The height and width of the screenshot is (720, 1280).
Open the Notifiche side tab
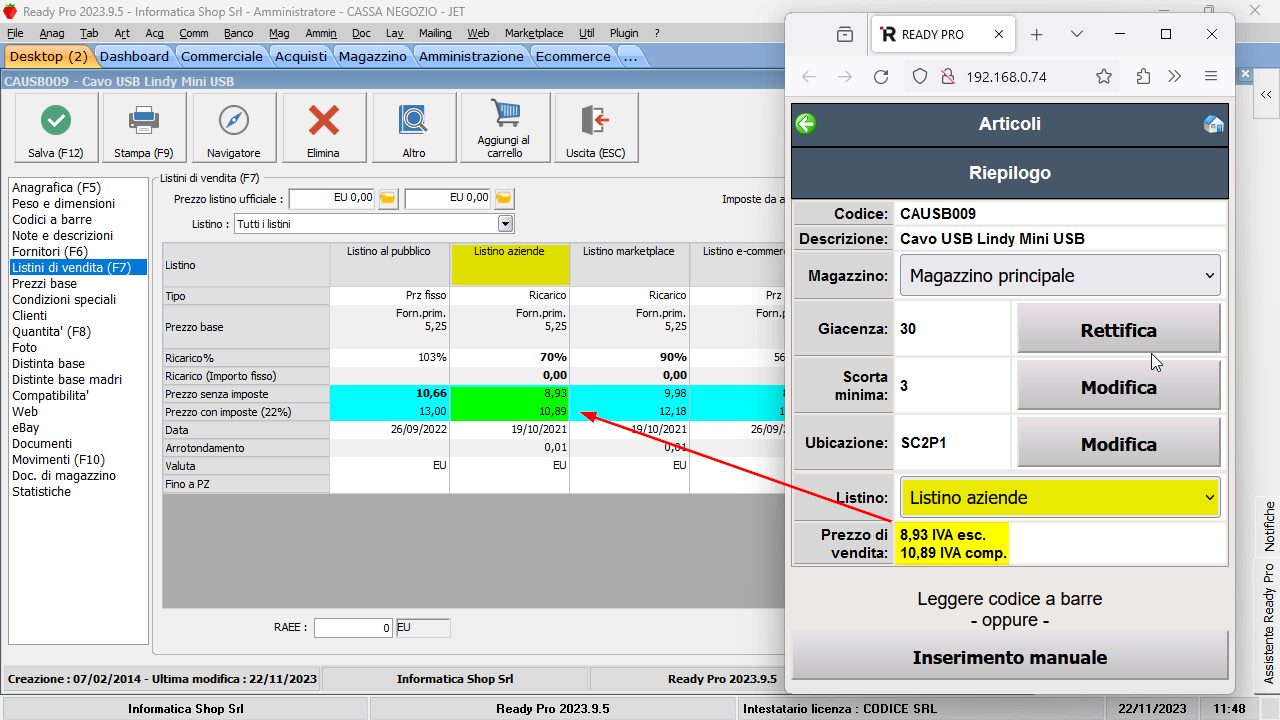click(1269, 527)
